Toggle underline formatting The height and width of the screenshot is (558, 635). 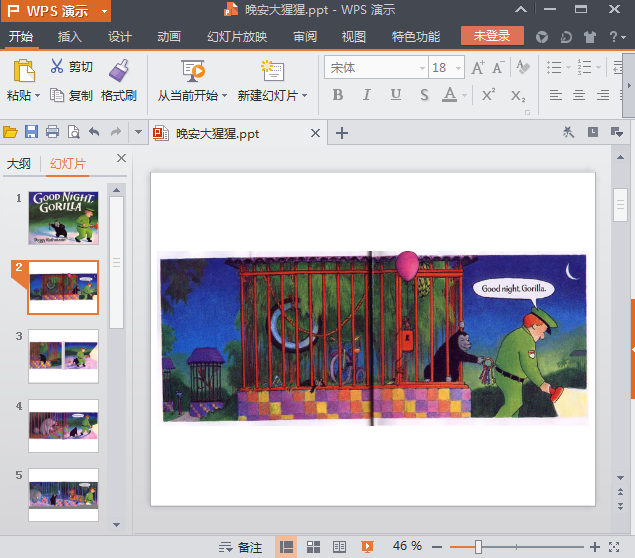(x=396, y=95)
